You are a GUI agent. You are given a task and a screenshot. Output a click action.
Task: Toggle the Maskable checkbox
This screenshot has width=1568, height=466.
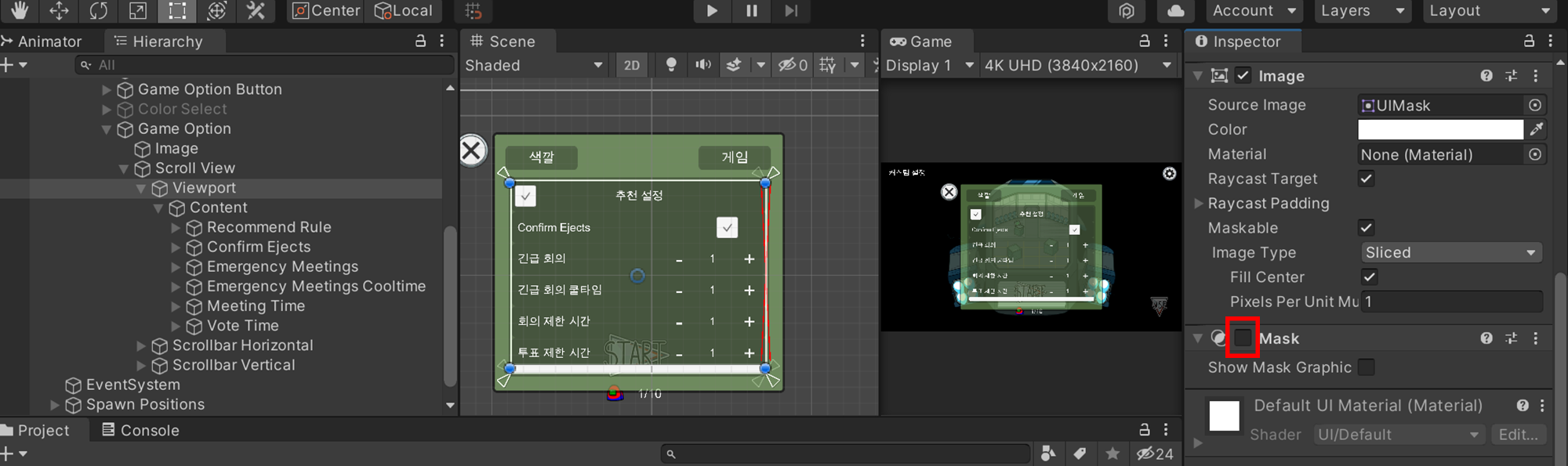1367,228
